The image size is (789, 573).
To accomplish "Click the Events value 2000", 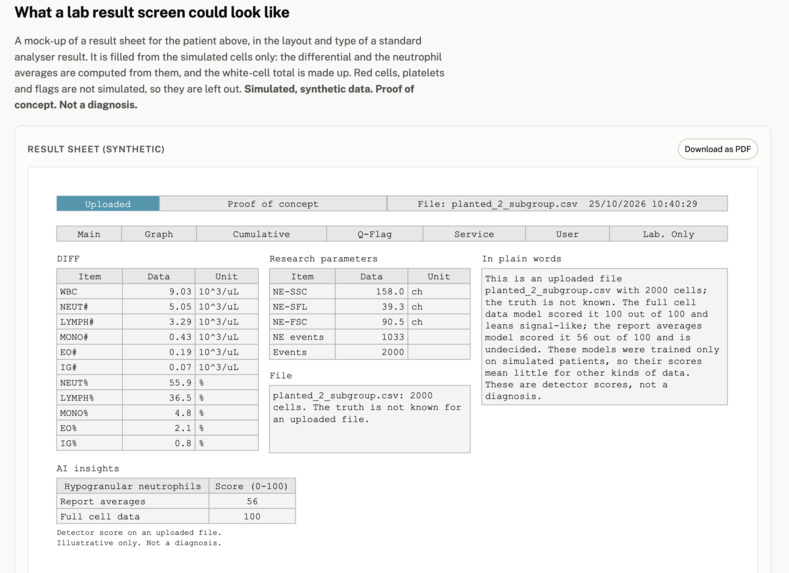I will (x=371, y=352).
